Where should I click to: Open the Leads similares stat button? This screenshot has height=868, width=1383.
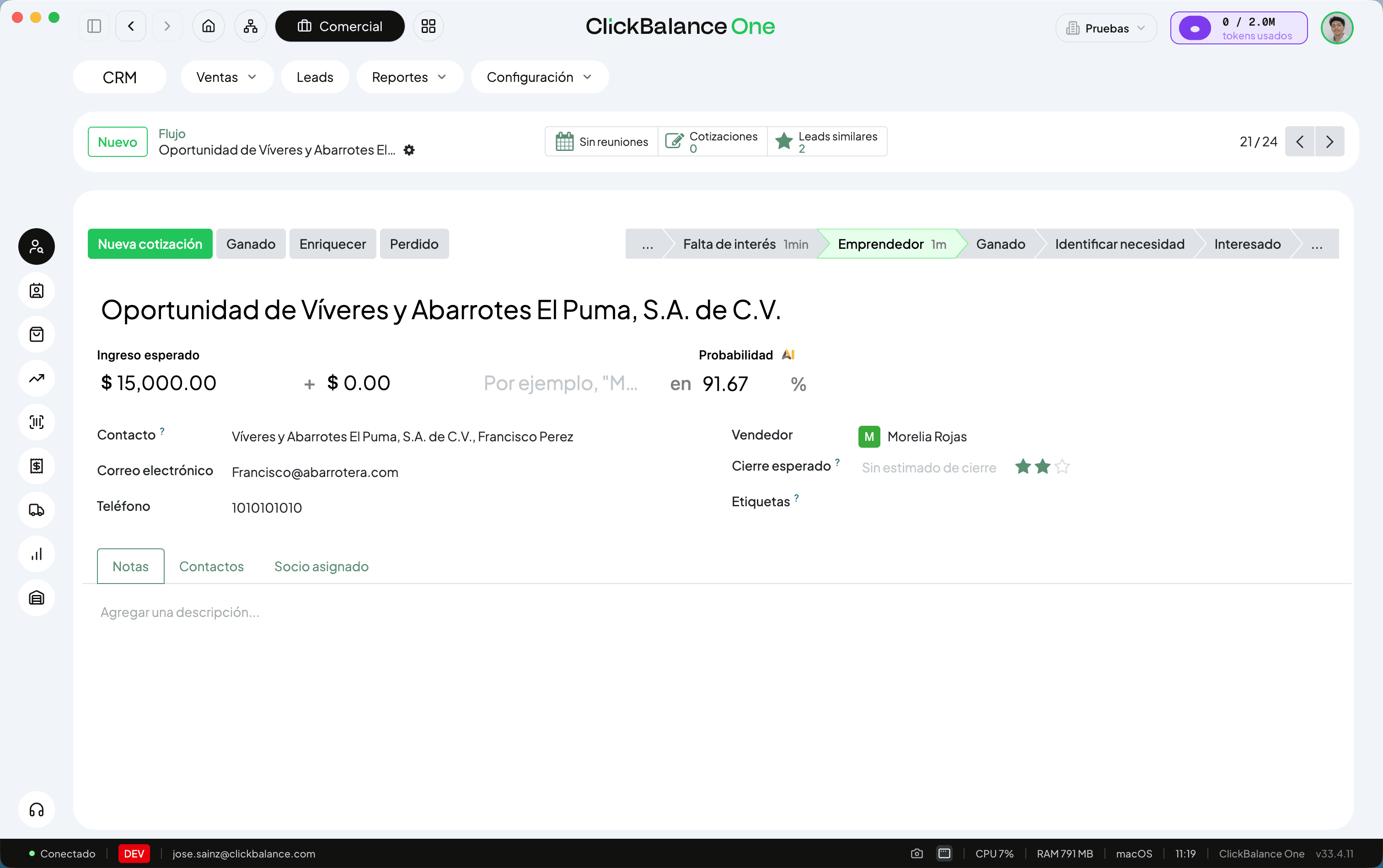[827, 142]
